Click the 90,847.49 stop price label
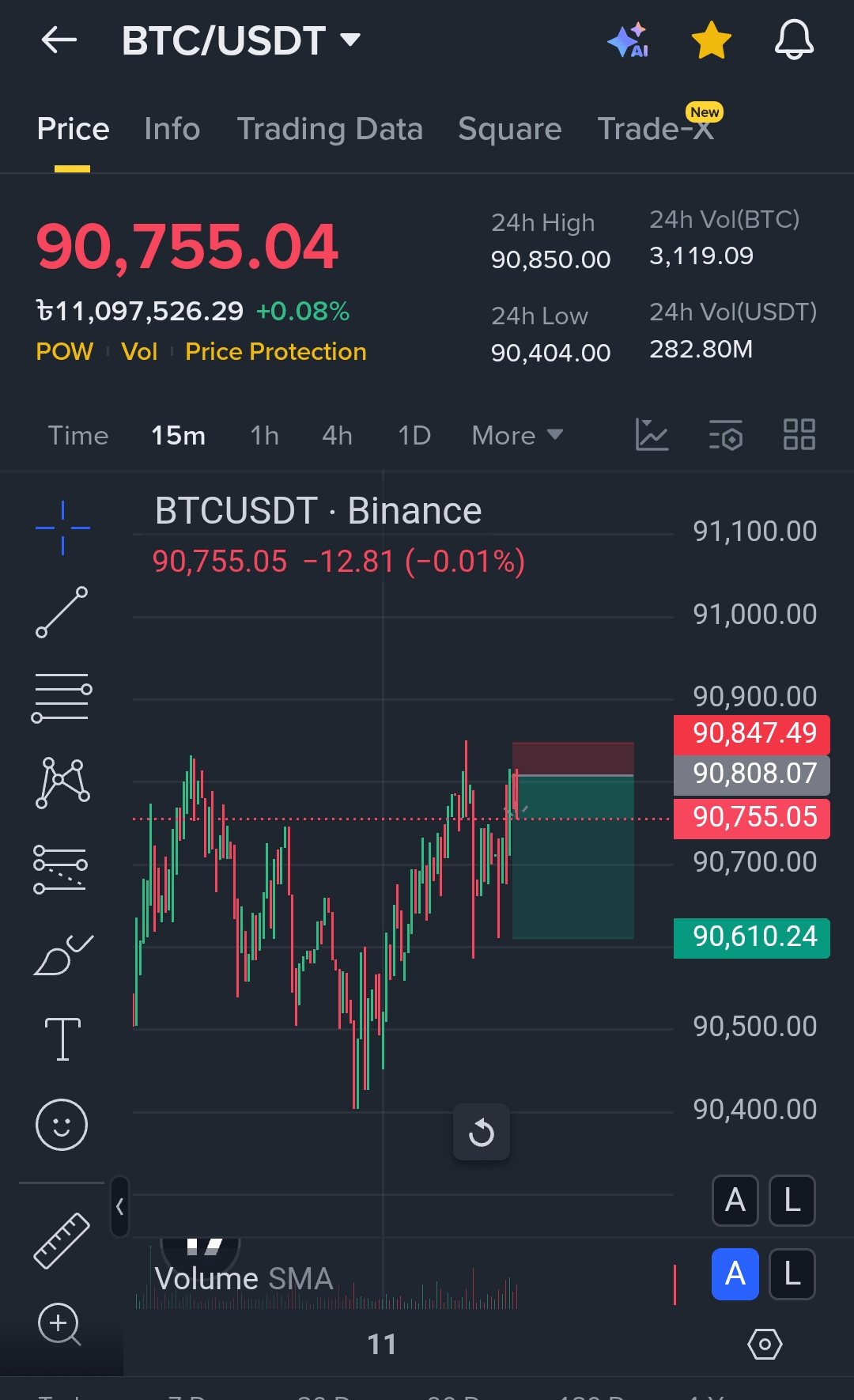This screenshot has height=1400, width=854. click(x=752, y=734)
